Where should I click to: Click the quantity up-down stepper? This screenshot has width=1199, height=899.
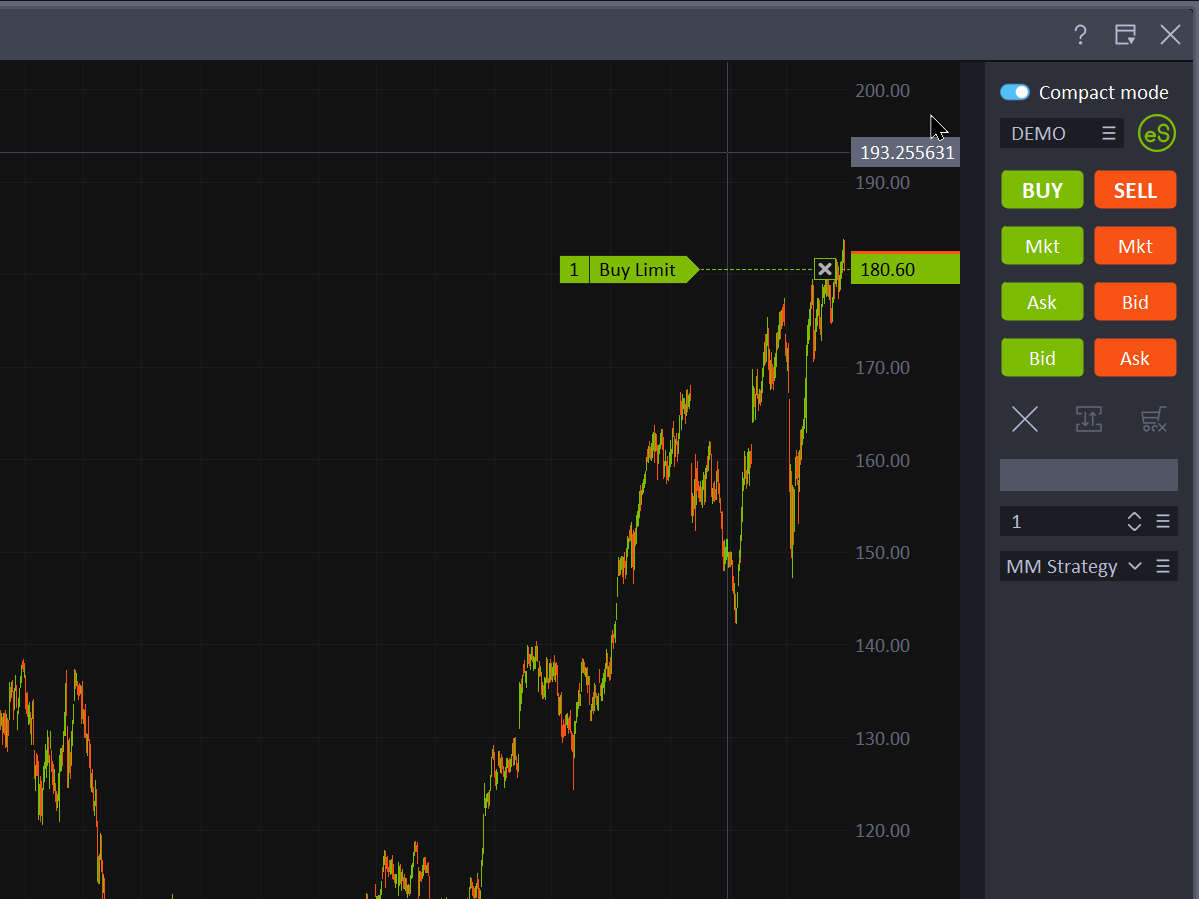(1134, 521)
